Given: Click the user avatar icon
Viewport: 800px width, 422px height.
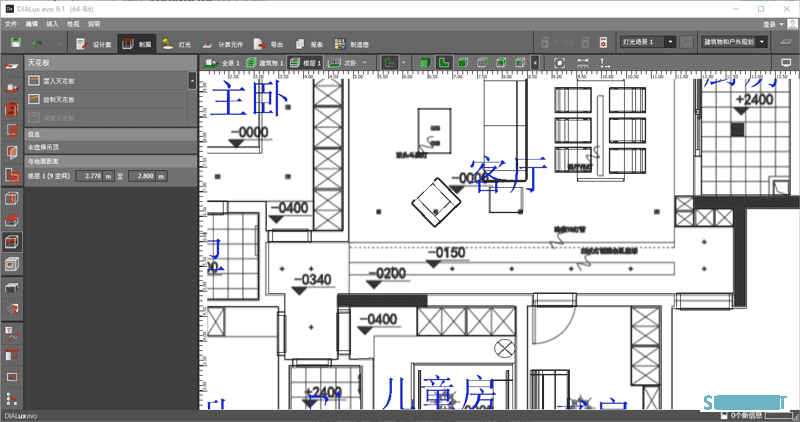Looking at the screenshot, I should pos(793,24).
